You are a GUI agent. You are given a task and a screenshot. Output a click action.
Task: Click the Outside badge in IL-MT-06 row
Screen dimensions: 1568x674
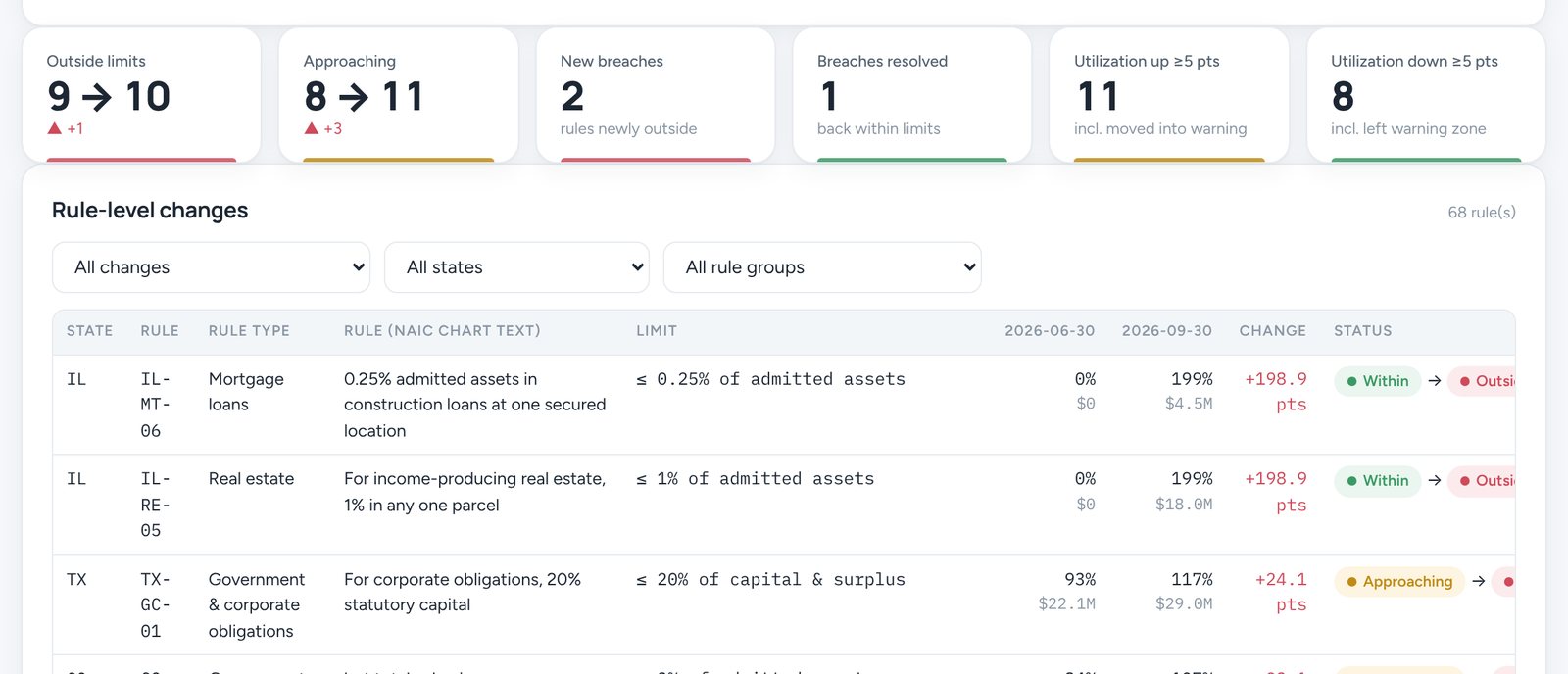1482,381
